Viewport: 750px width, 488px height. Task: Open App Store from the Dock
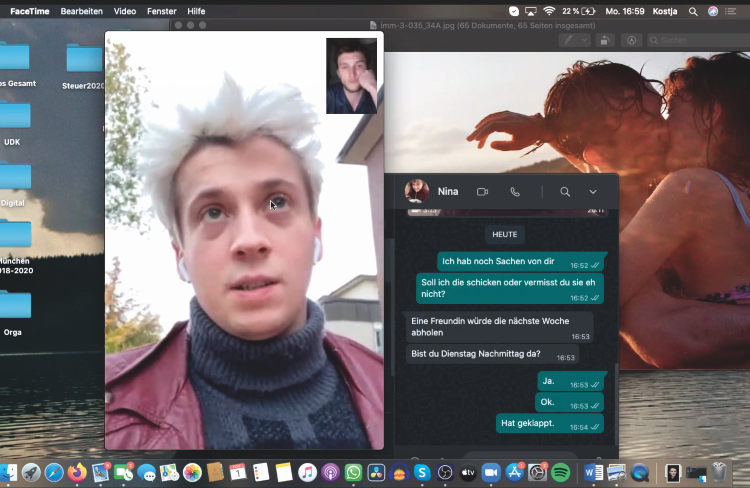pyautogui.click(x=514, y=473)
